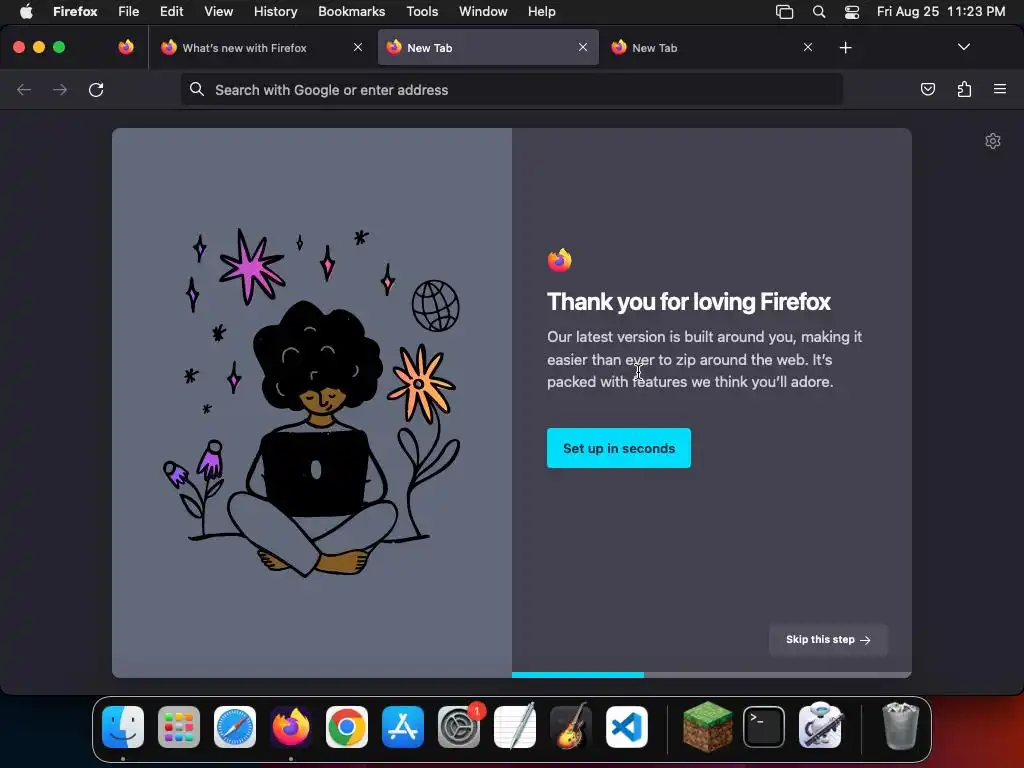Open the Window menu
1024x768 pixels.
(483, 11)
